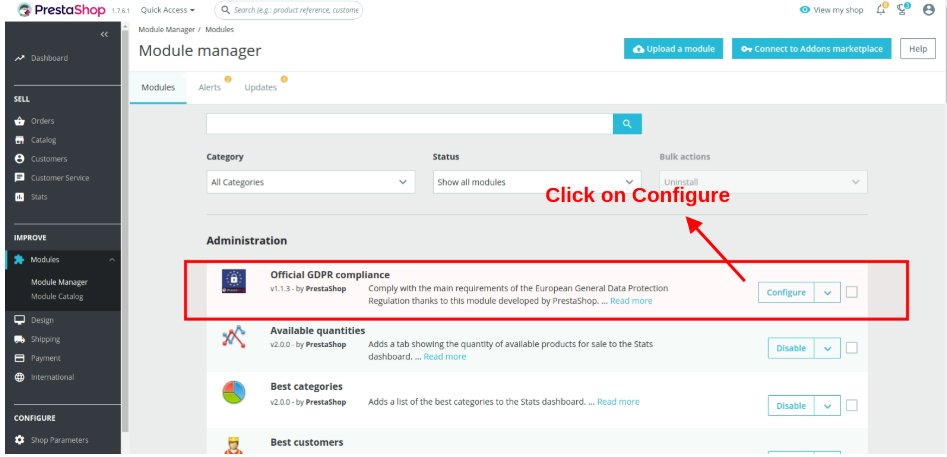
Task: Disable the Available quantities module
Action: click(791, 348)
